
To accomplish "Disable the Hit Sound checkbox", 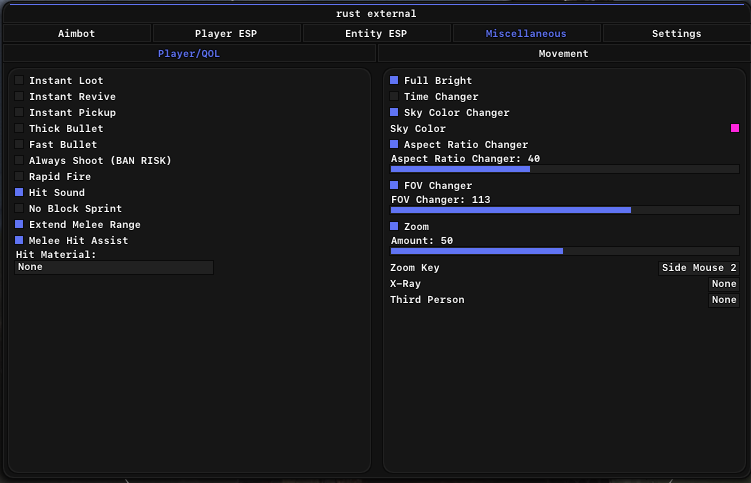I will (19, 192).
